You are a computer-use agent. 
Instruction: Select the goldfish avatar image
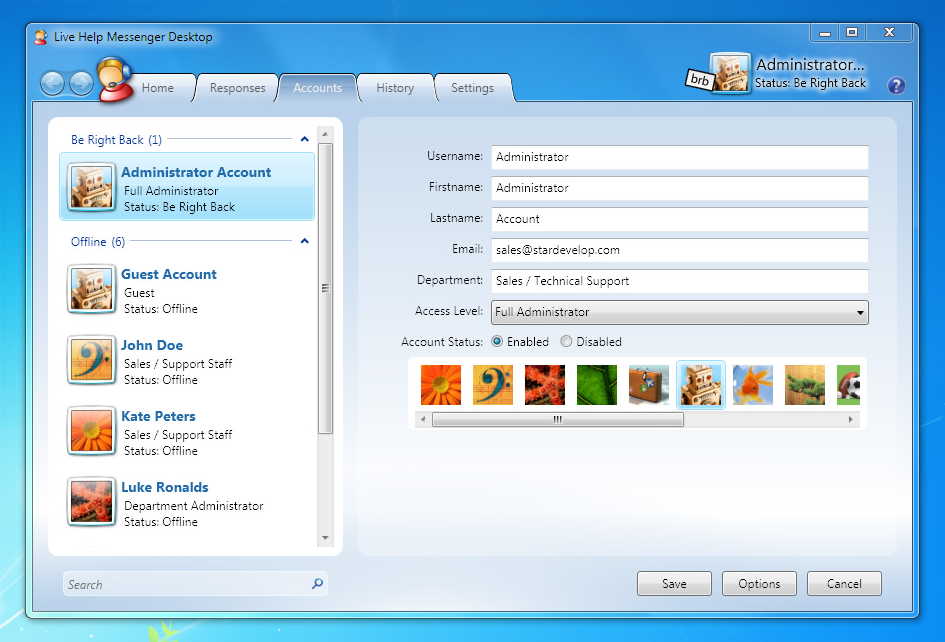[x=752, y=385]
